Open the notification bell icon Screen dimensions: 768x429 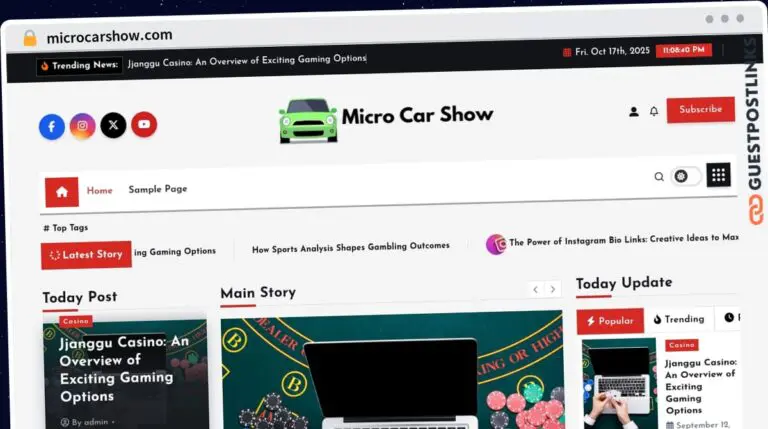click(x=654, y=112)
